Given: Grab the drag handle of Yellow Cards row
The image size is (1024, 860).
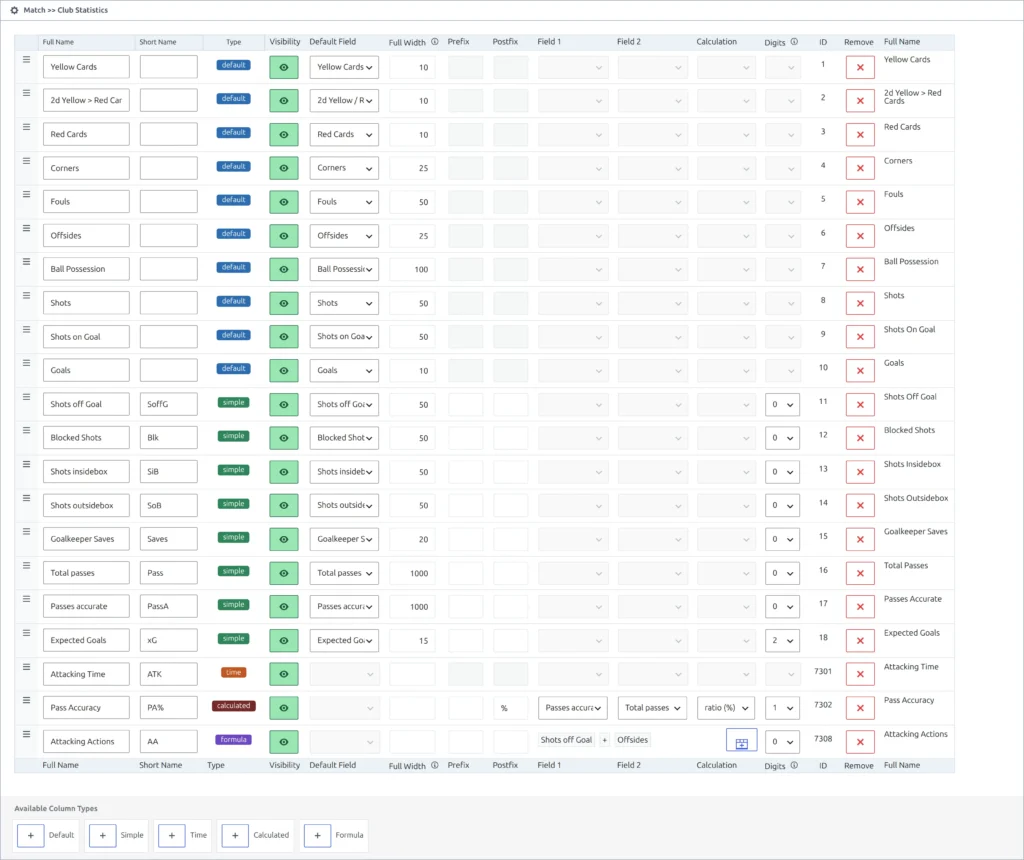Looking at the screenshot, I should click(x=26, y=59).
